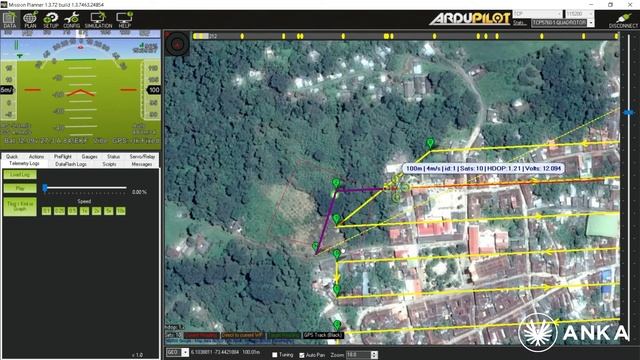Click the Play log button
The width and height of the screenshot is (640, 360).
(x=20, y=188)
